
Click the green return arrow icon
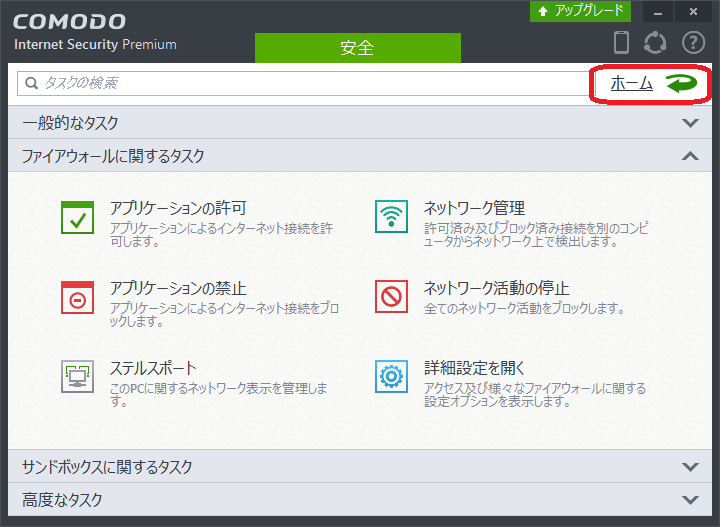click(682, 84)
